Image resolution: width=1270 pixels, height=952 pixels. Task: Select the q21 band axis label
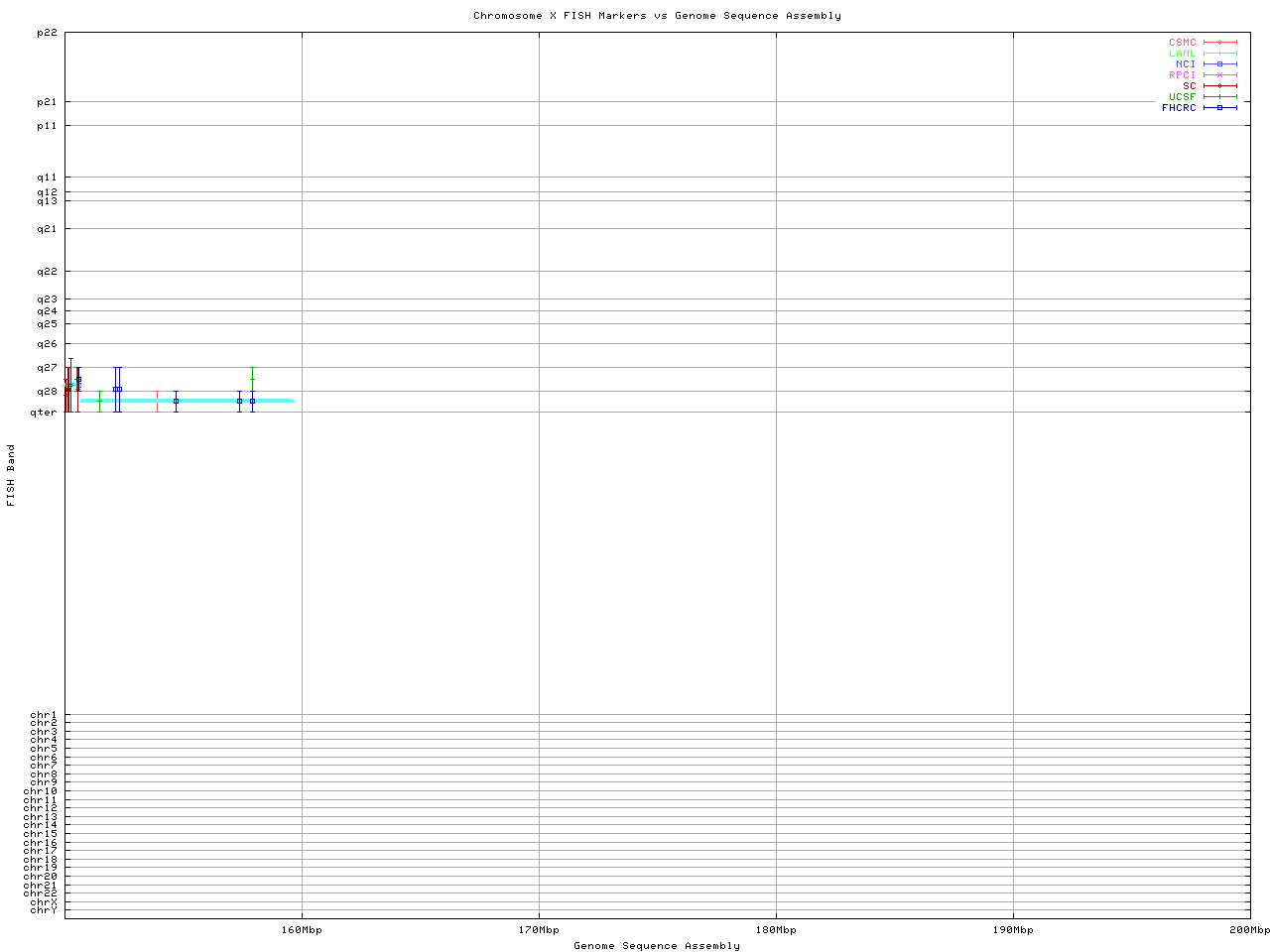tap(47, 229)
